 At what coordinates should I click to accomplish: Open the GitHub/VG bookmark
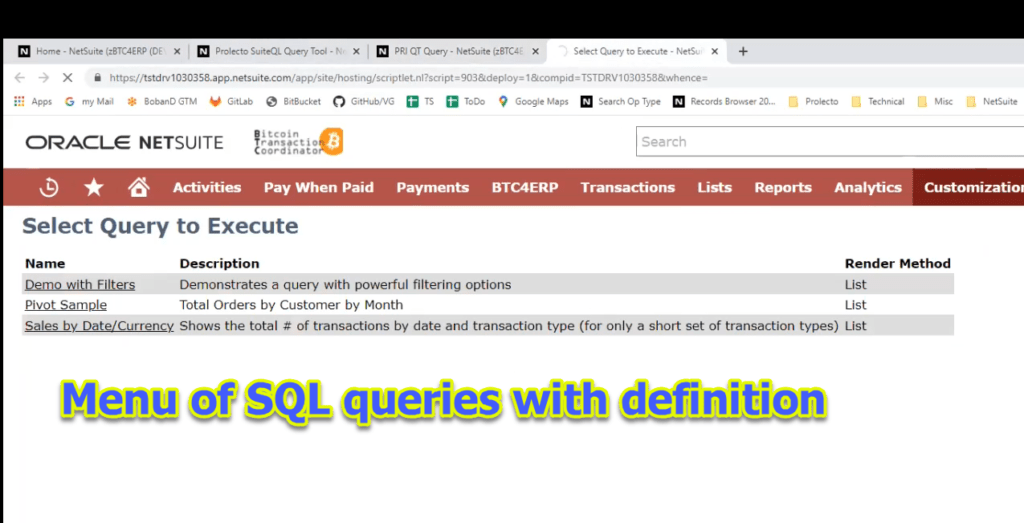pyautogui.click(x=364, y=101)
